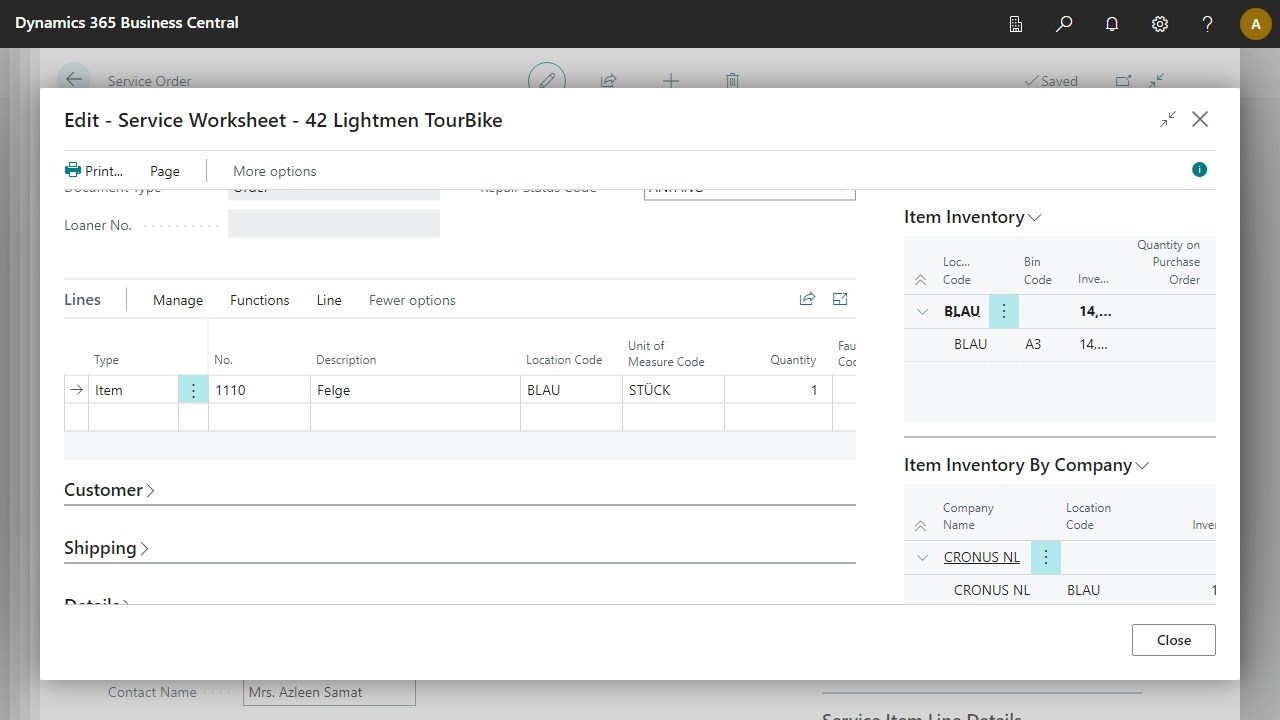This screenshot has width=1280, height=720.
Task: Click the help question mark icon
Action: point(1208,23)
